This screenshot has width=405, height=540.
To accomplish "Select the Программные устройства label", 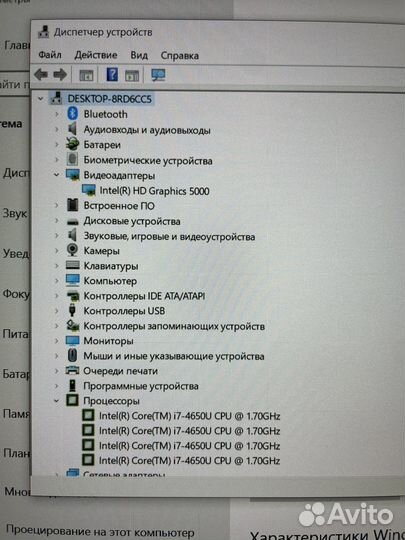I will (x=141, y=386).
